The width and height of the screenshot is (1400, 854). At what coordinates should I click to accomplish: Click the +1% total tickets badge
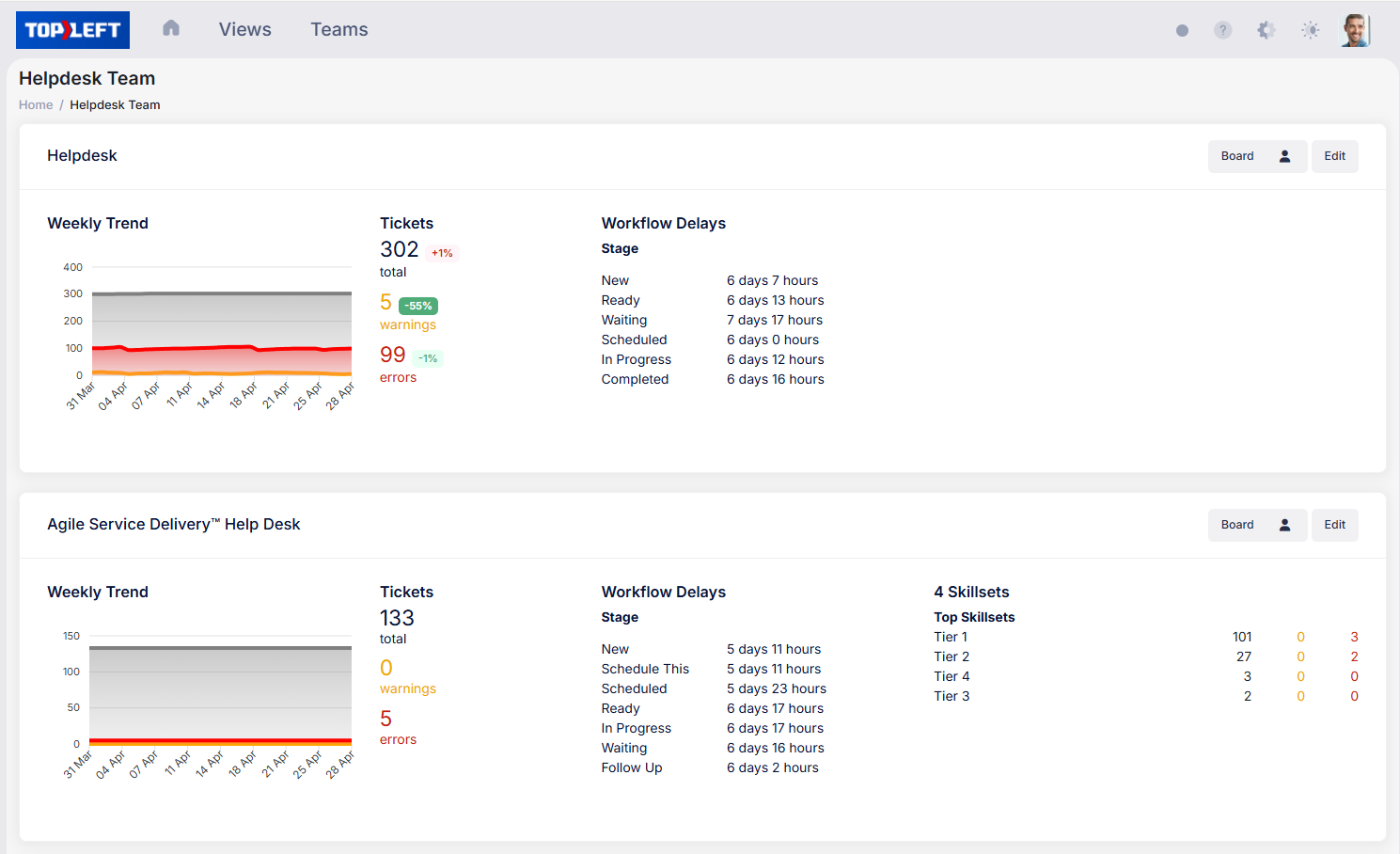pos(442,253)
